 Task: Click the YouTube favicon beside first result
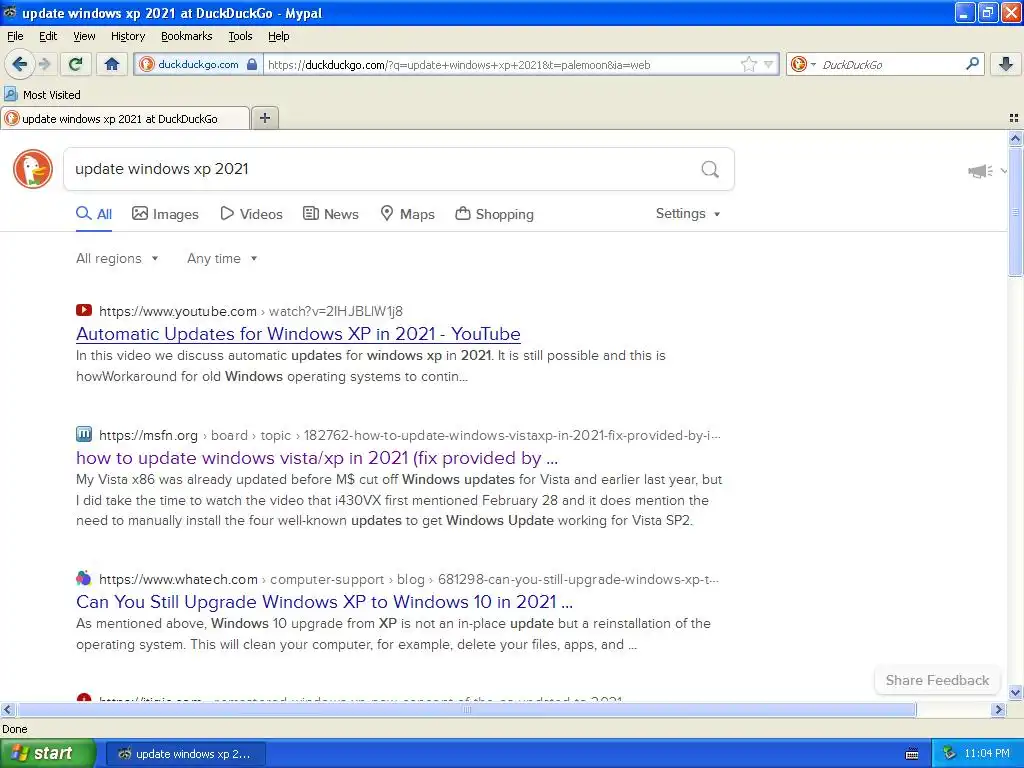(84, 310)
